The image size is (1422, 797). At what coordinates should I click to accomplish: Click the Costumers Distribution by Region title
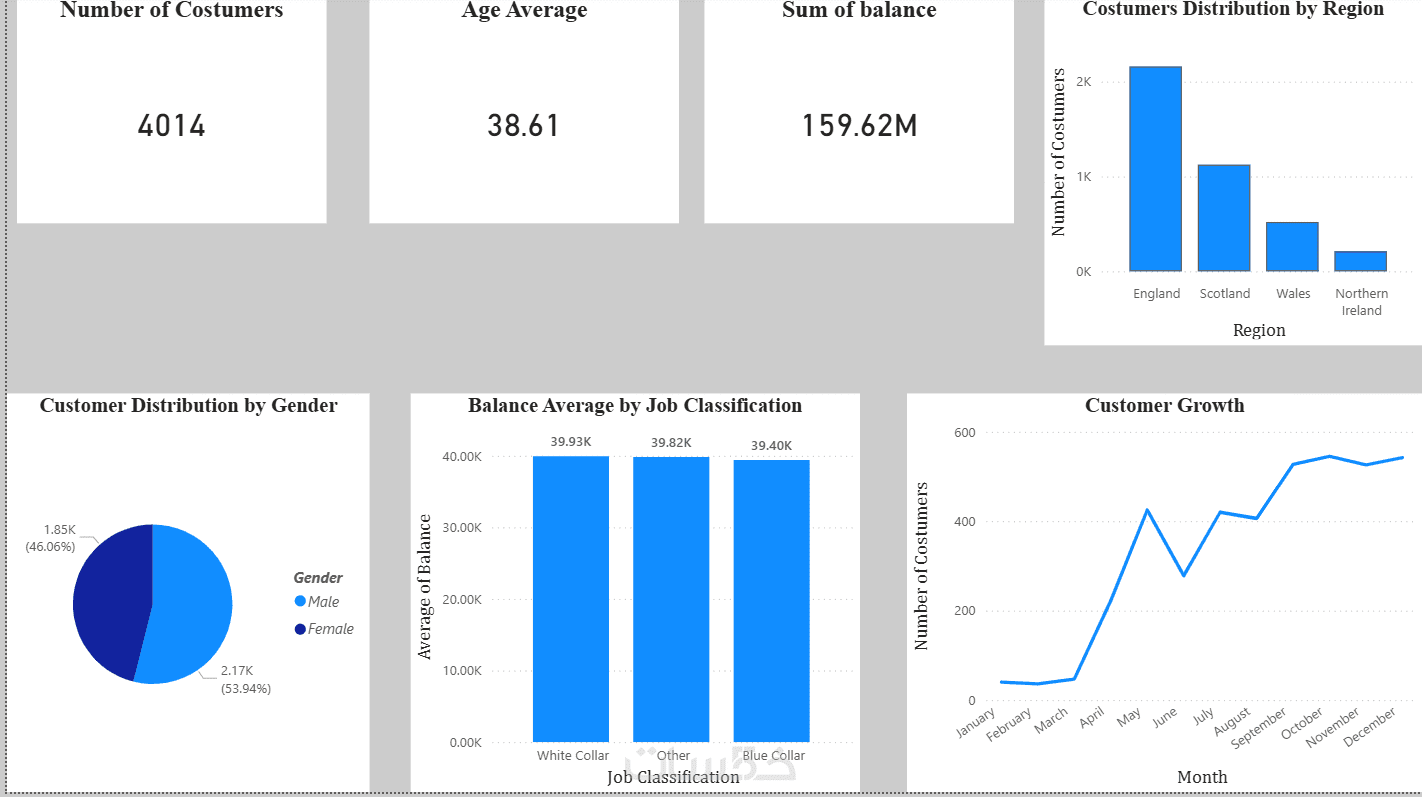[1233, 9]
